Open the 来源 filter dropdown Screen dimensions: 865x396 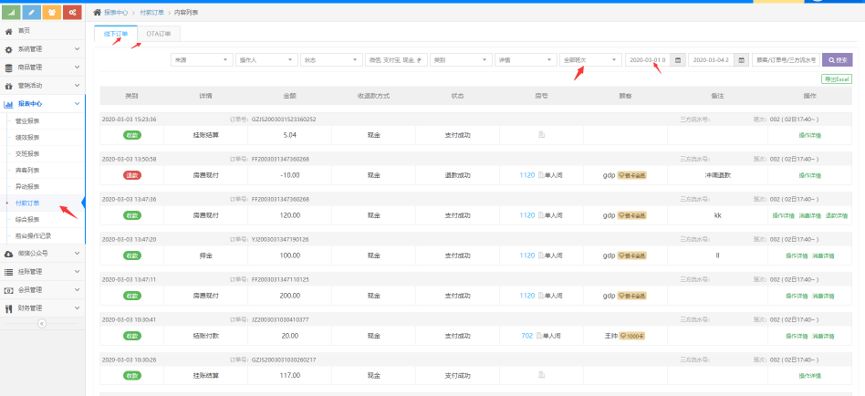tap(202, 60)
